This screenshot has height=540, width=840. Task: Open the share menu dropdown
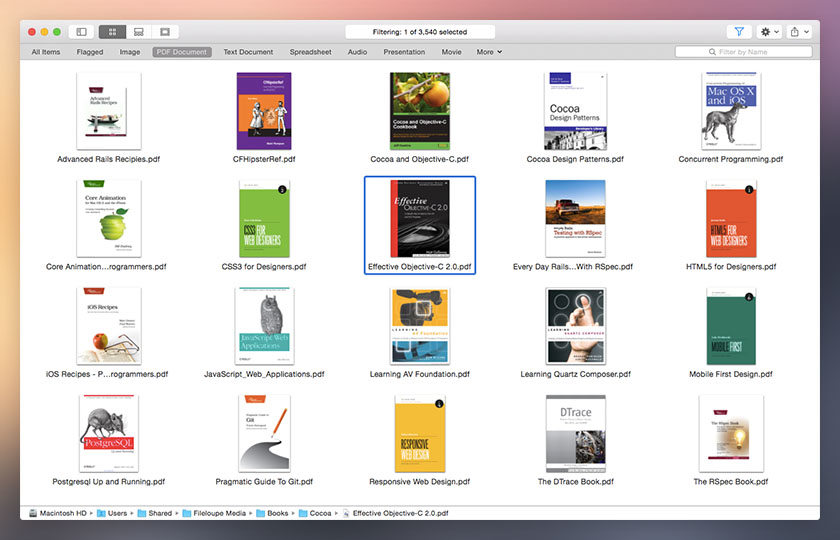coord(799,32)
